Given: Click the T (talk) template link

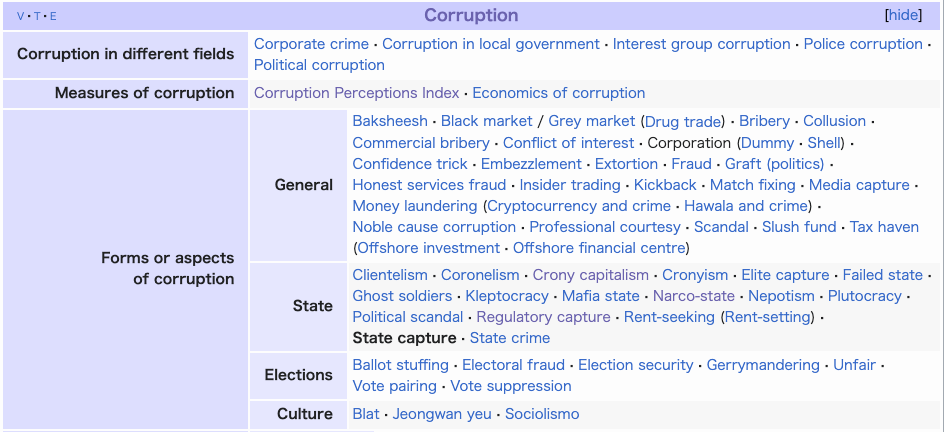Looking at the screenshot, I should (37, 16).
